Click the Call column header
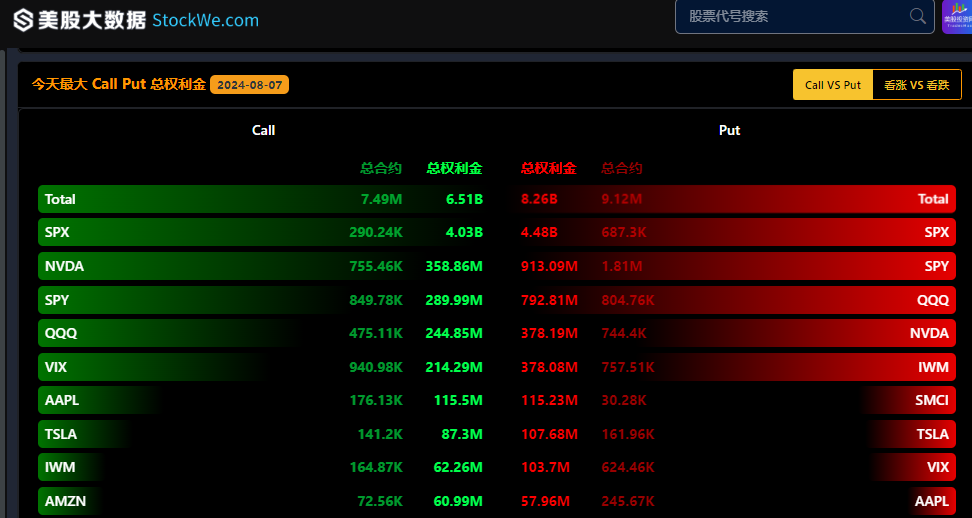 click(x=263, y=130)
